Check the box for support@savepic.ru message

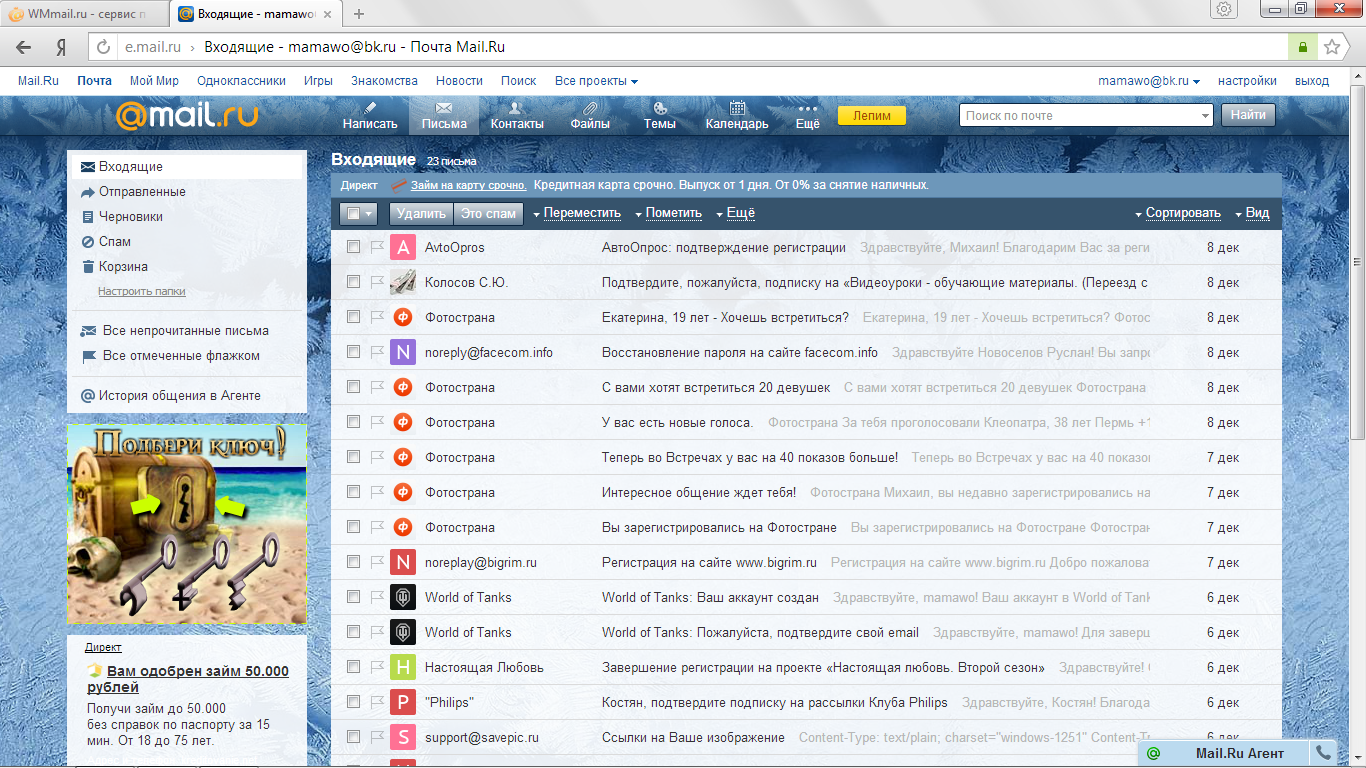[353, 737]
